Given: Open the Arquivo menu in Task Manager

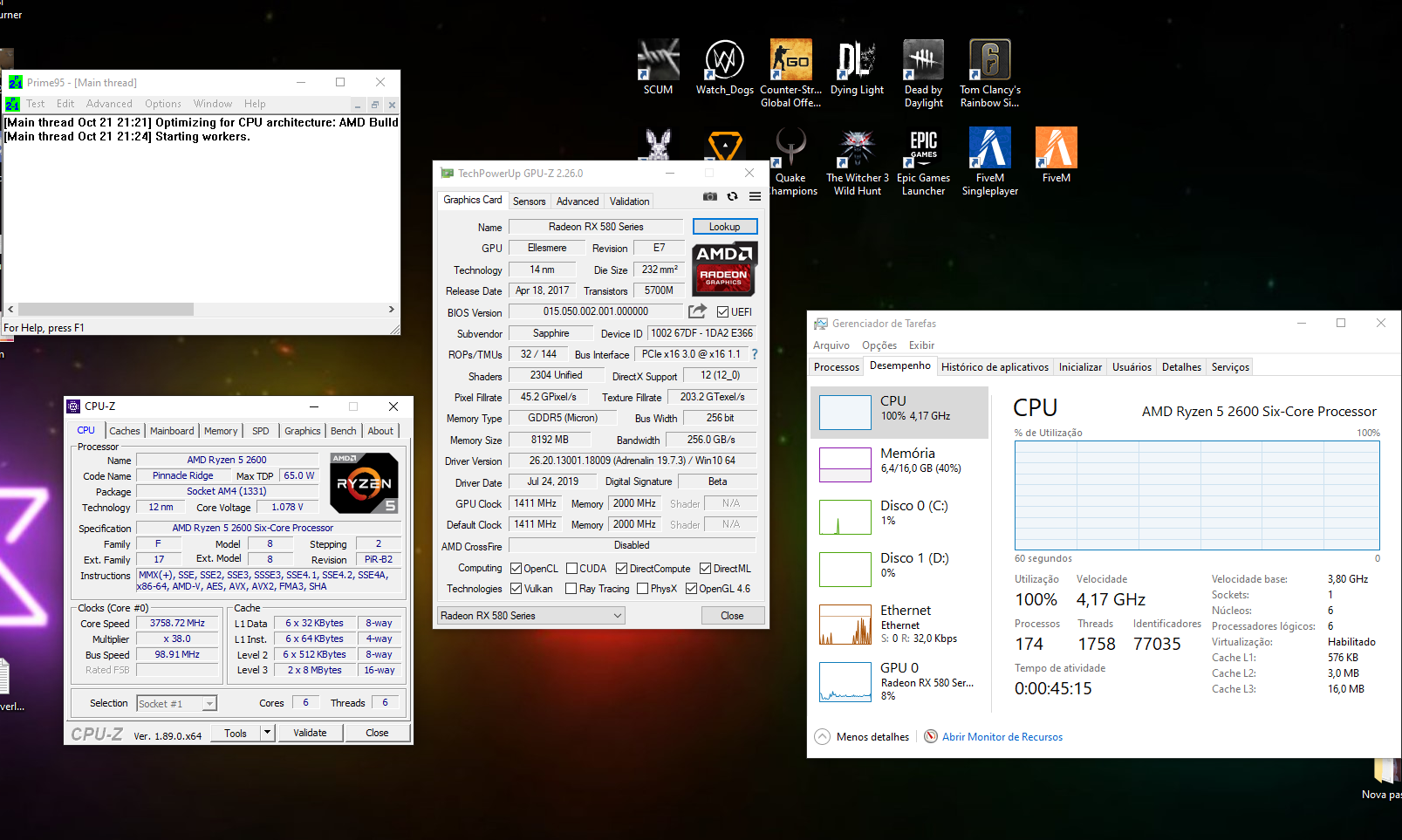Looking at the screenshot, I should point(831,345).
